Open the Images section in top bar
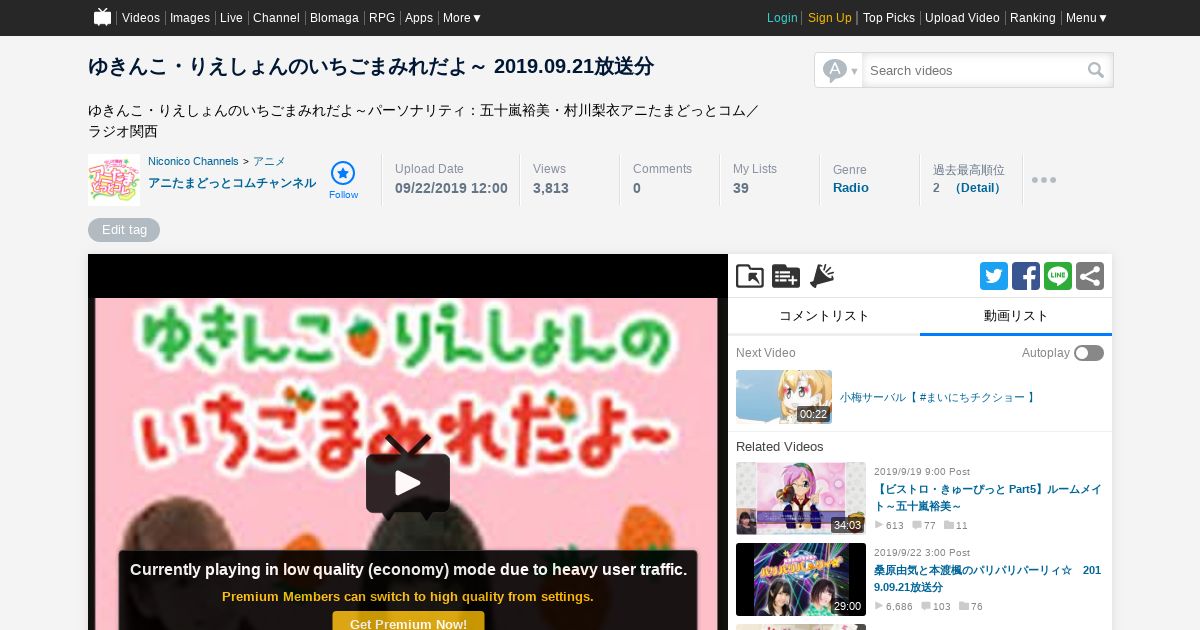The width and height of the screenshot is (1200, 630). (x=190, y=18)
